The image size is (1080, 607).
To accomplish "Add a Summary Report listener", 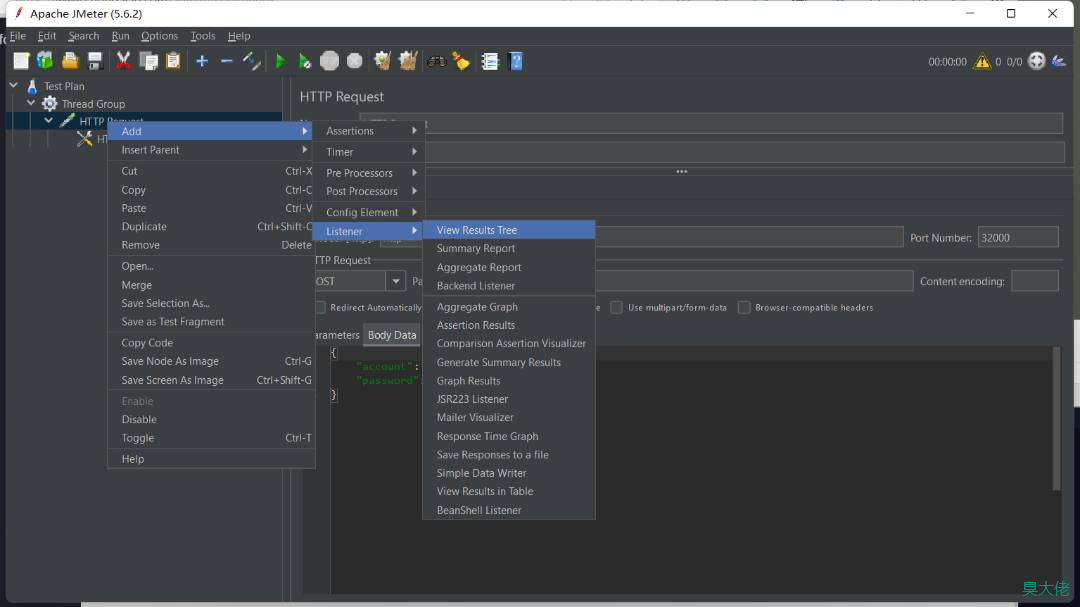I will pos(508,248).
